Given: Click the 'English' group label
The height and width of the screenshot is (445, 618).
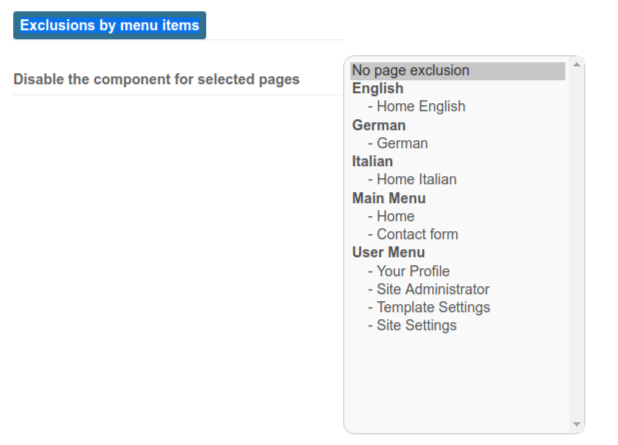Looking at the screenshot, I should point(378,89).
